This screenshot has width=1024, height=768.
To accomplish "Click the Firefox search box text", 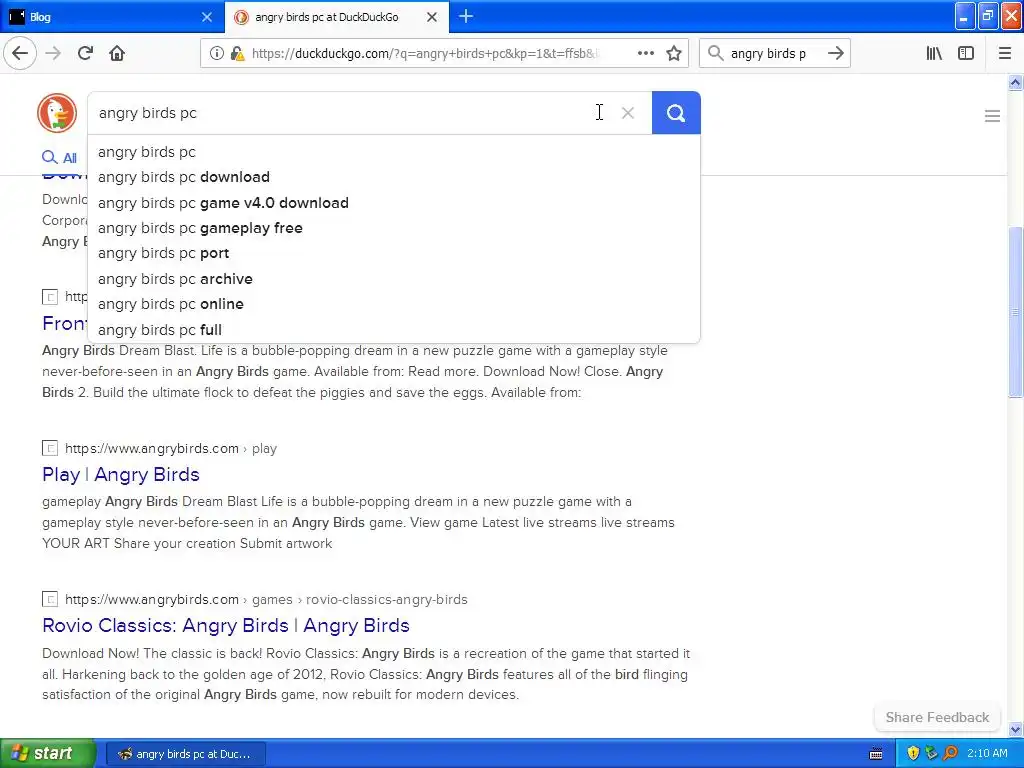I will (x=768, y=54).
